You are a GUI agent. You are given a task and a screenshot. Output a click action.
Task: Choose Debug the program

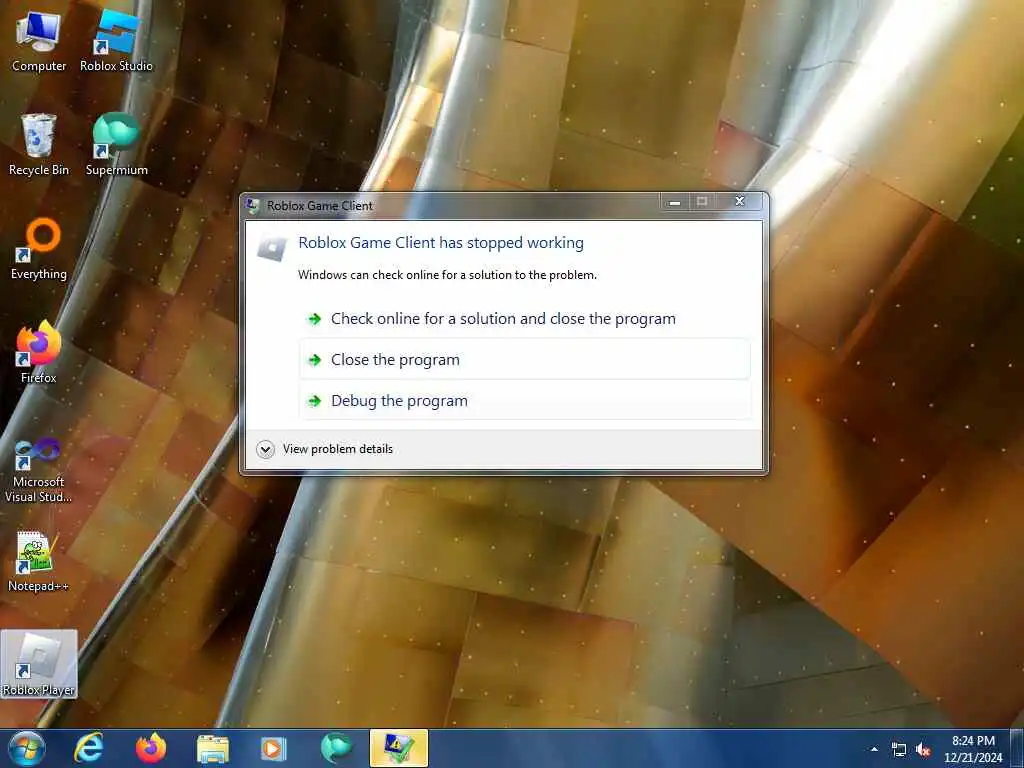[x=524, y=400]
